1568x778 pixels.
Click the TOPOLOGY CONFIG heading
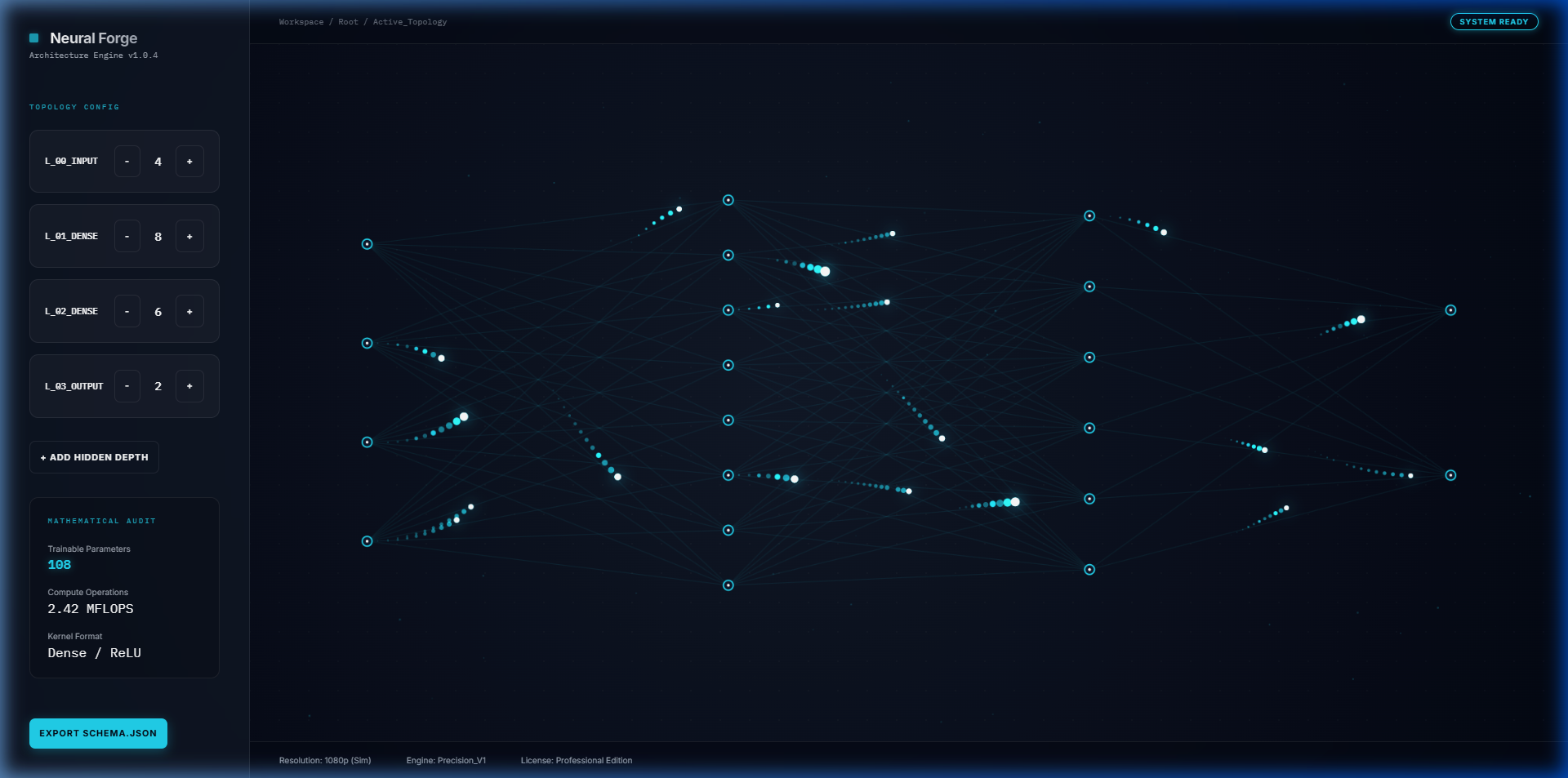74,107
